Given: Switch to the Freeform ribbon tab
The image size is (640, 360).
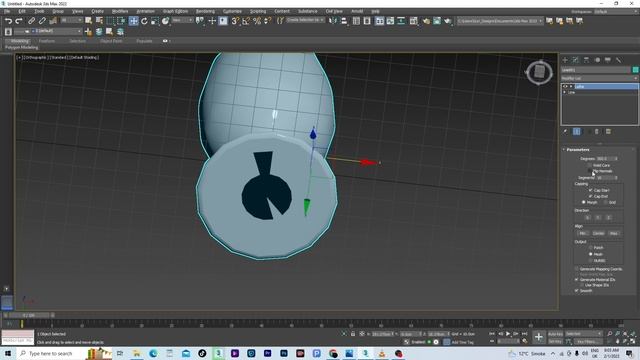Looking at the screenshot, I should [47, 41].
